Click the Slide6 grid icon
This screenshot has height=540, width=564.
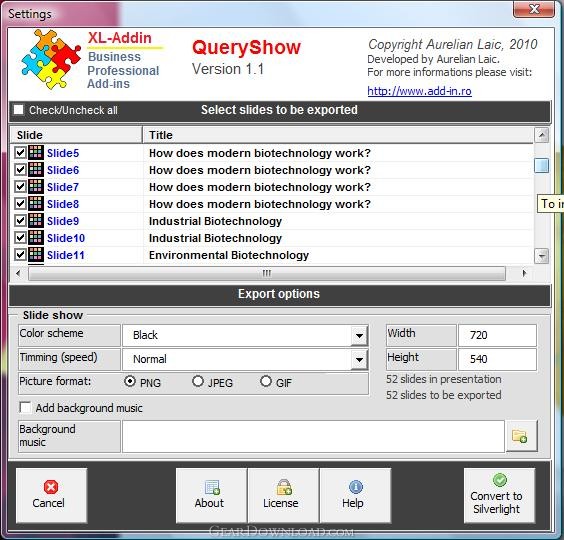point(36,169)
